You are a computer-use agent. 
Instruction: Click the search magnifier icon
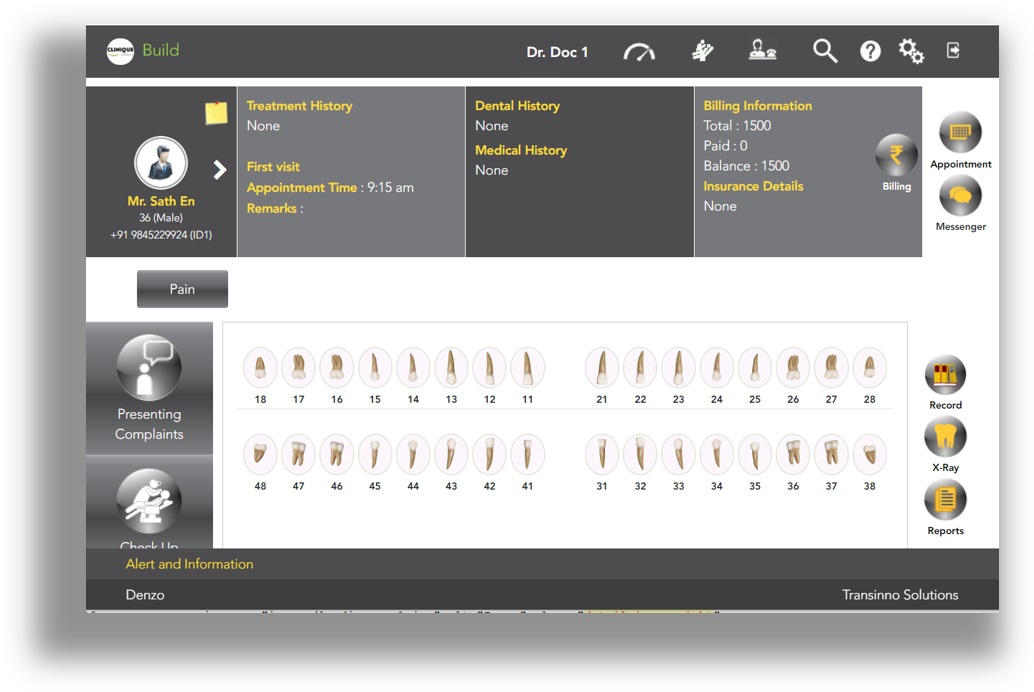(824, 51)
